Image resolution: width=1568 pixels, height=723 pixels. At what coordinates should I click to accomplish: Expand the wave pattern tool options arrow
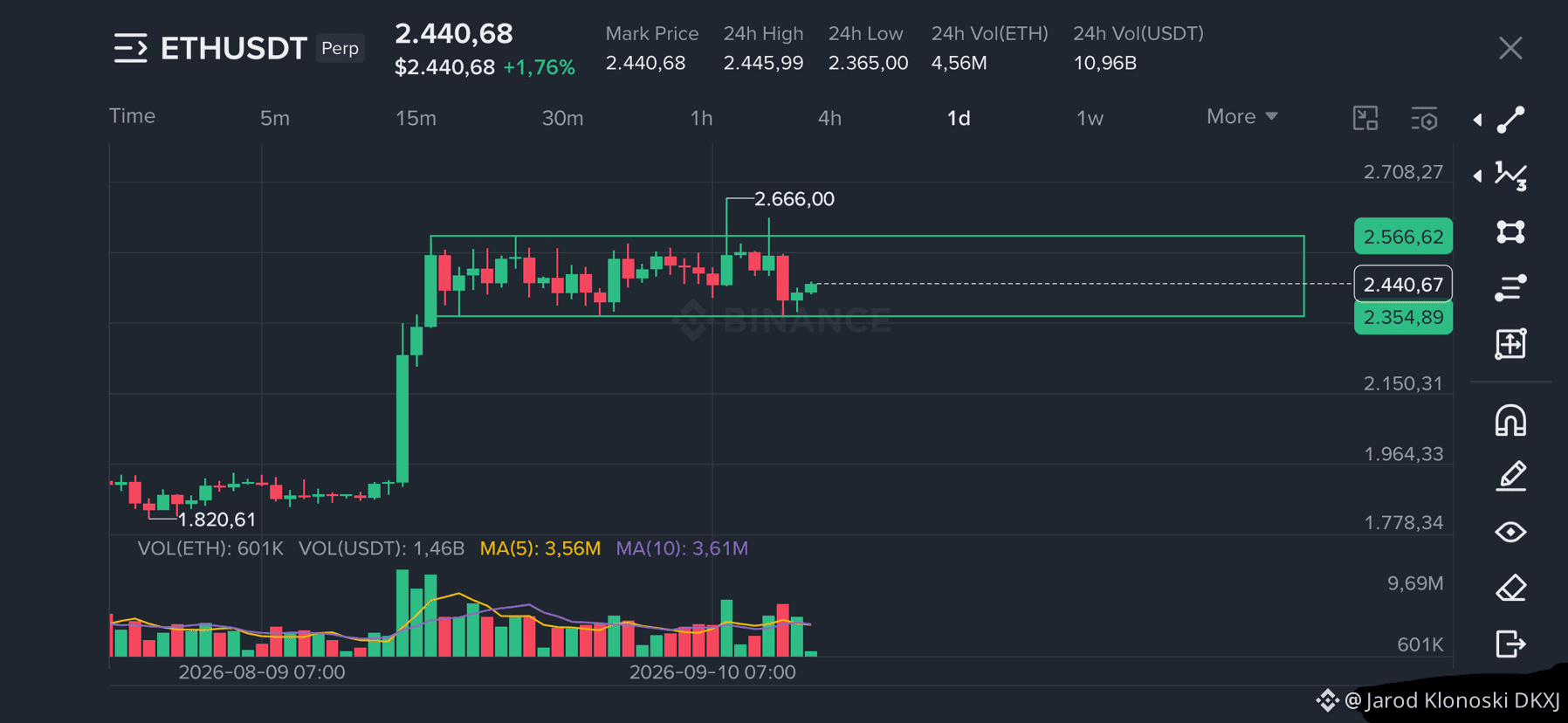point(1477,176)
